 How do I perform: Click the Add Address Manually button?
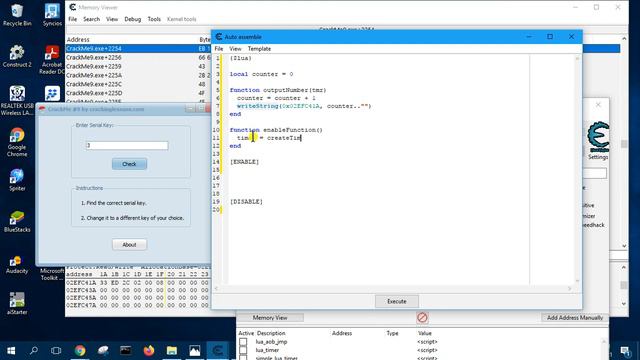pyautogui.click(x=575, y=318)
